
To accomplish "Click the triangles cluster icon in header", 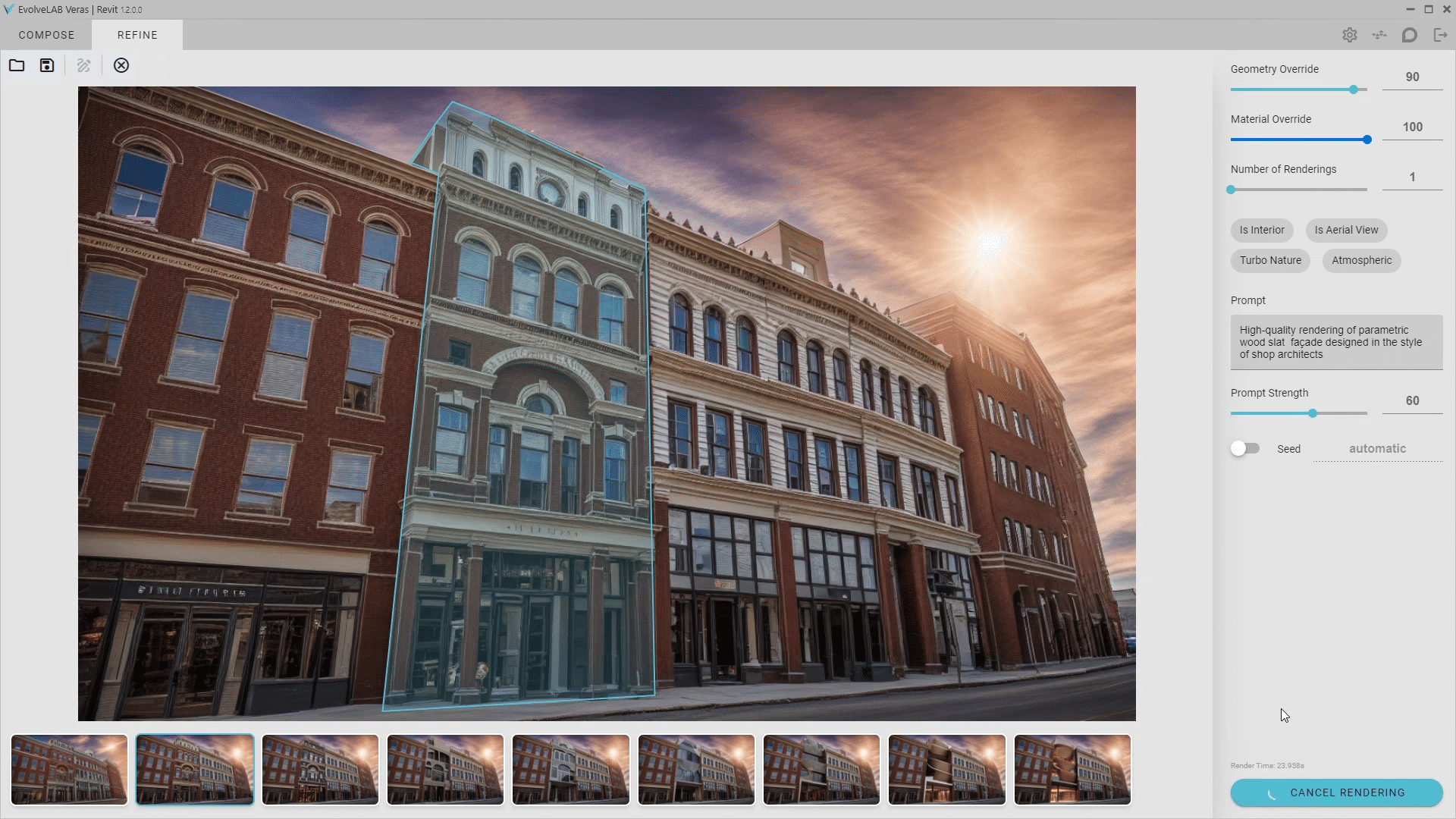I will [1379, 35].
